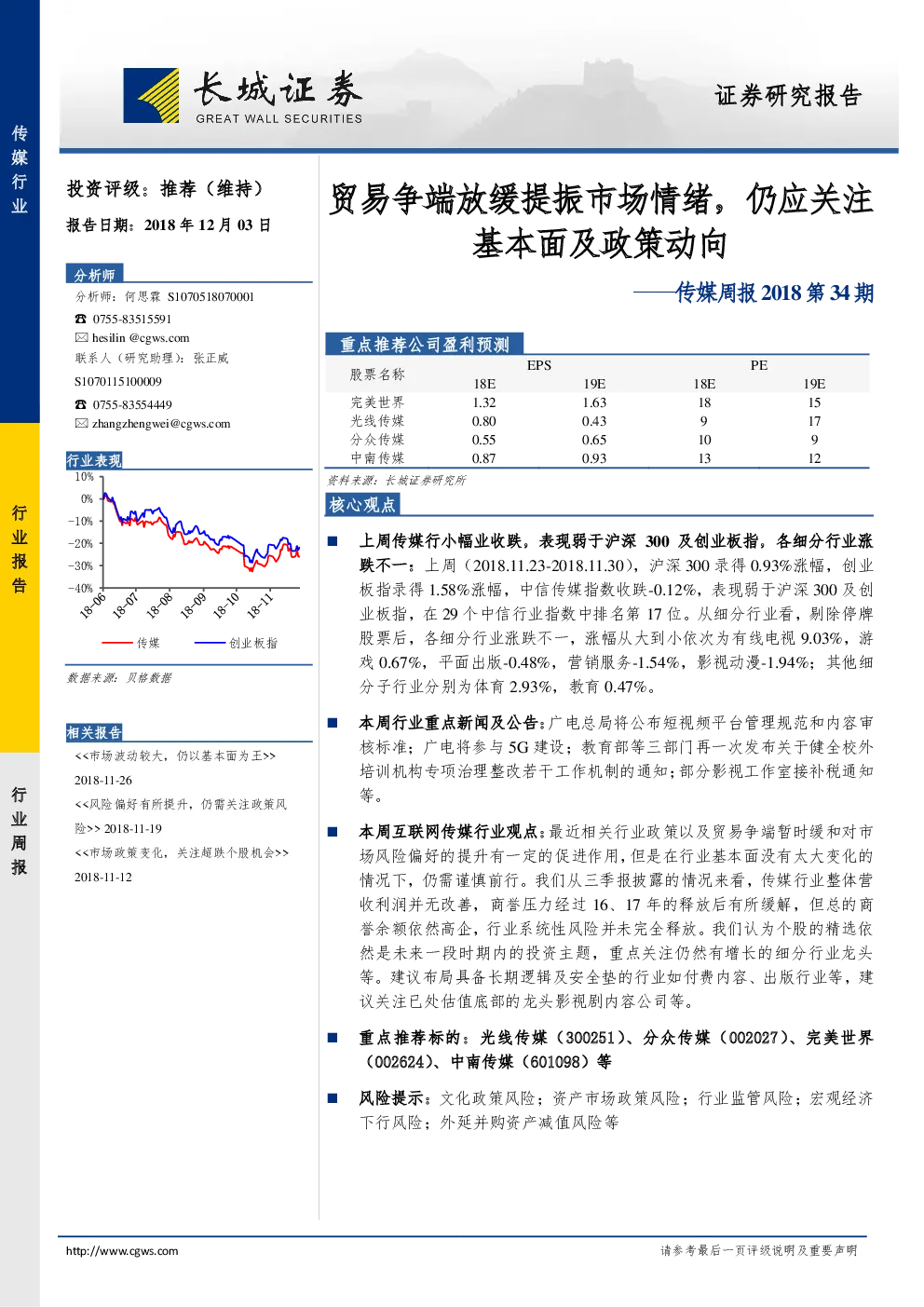The image size is (924, 1307).
Task: Click the 传媒行业 sidebar label
Action: (x=20, y=170)
